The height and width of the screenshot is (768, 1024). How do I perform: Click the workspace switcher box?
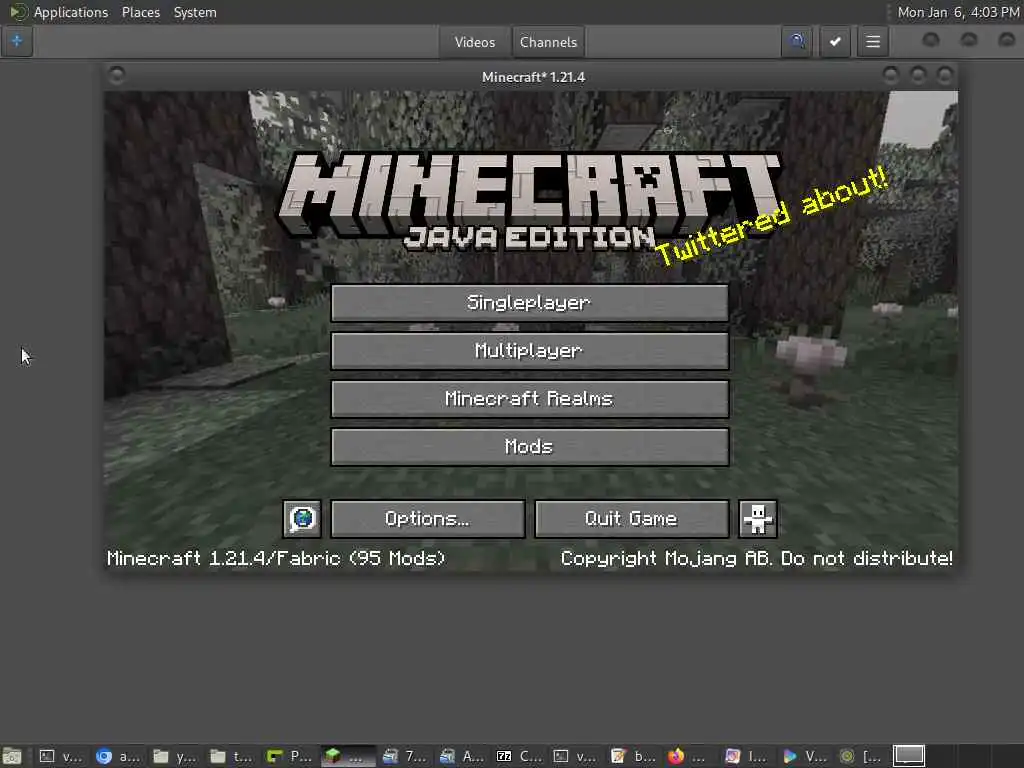[x=908, y=756]
